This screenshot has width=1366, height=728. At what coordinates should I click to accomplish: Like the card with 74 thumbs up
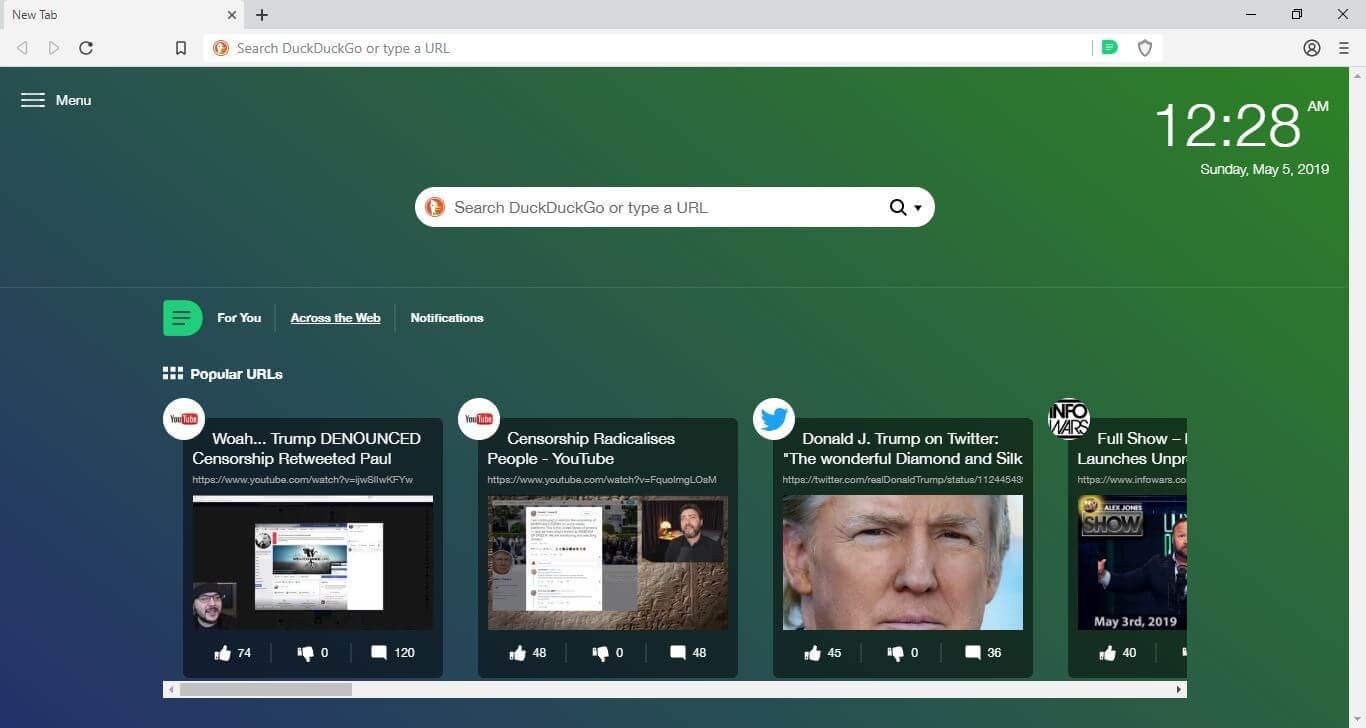223,653
